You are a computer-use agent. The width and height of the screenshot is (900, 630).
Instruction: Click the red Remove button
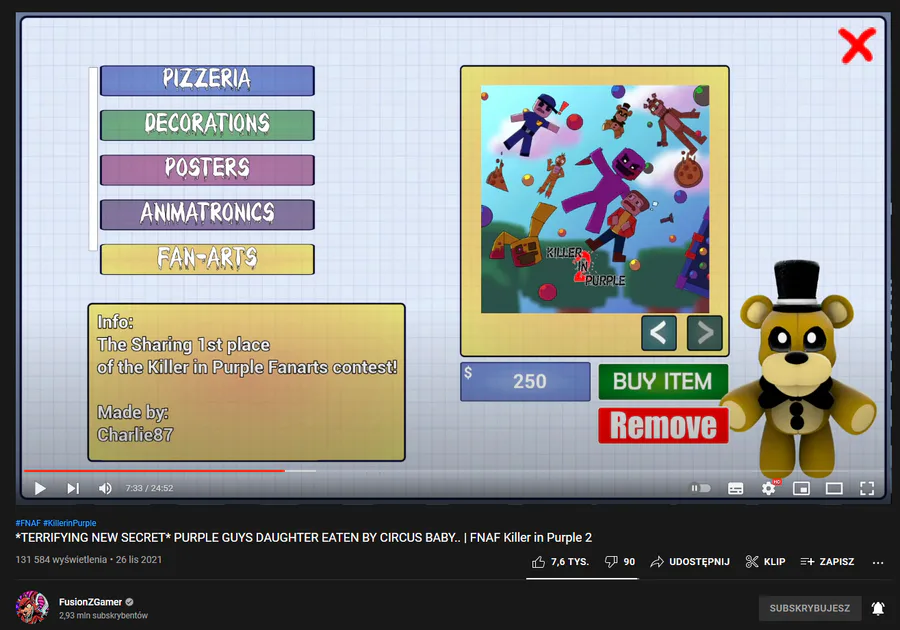[663, 426]
